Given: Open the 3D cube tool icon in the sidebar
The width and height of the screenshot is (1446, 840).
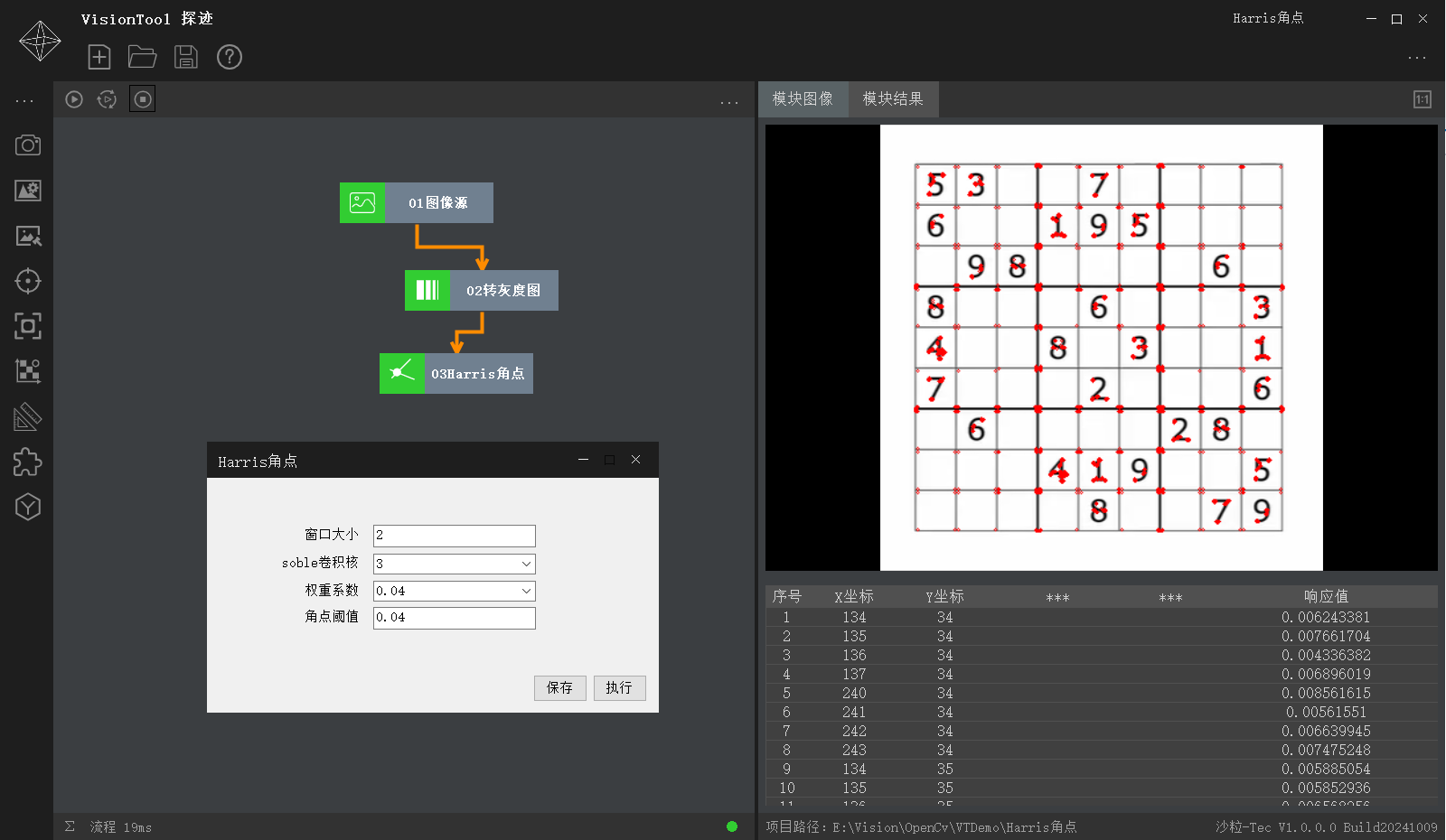Looking at the screenshot, I should point(28,507).
